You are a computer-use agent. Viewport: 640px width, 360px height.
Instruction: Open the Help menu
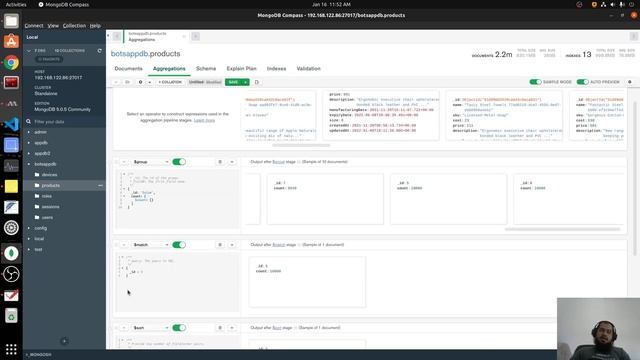click(95, 25)
